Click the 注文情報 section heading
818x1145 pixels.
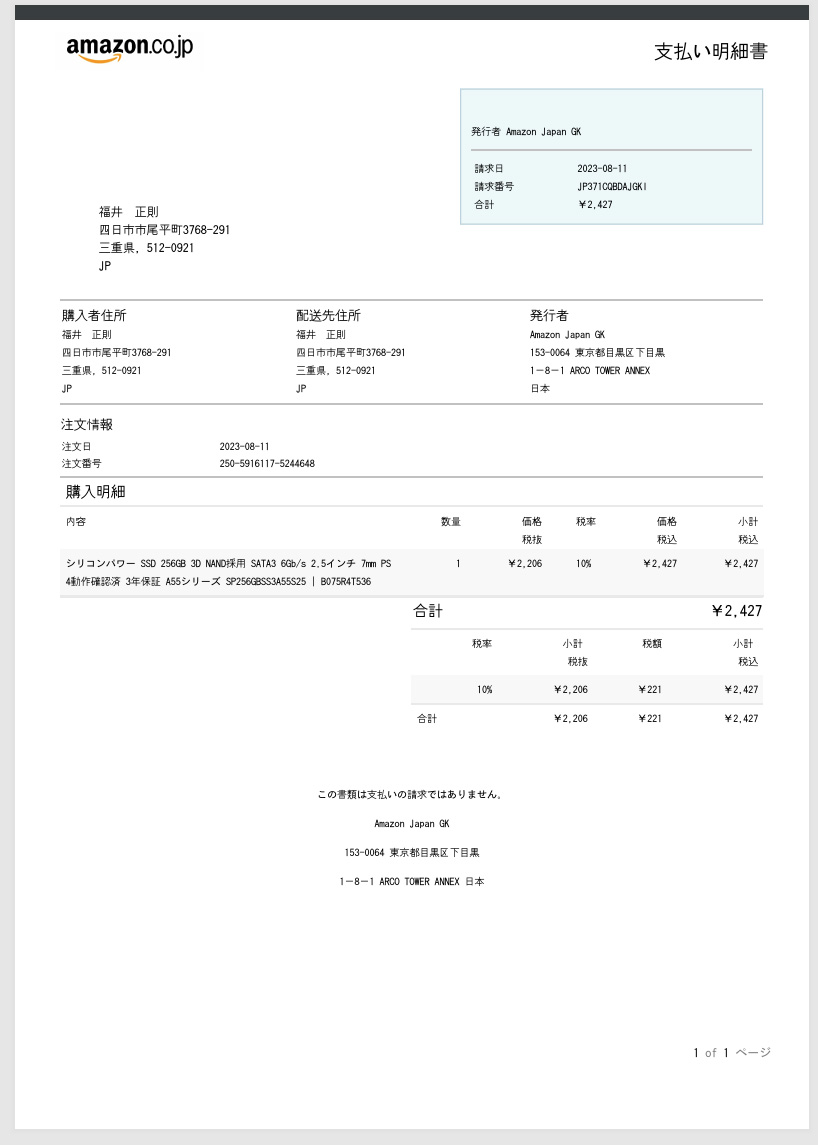click(x=87, y=425)
